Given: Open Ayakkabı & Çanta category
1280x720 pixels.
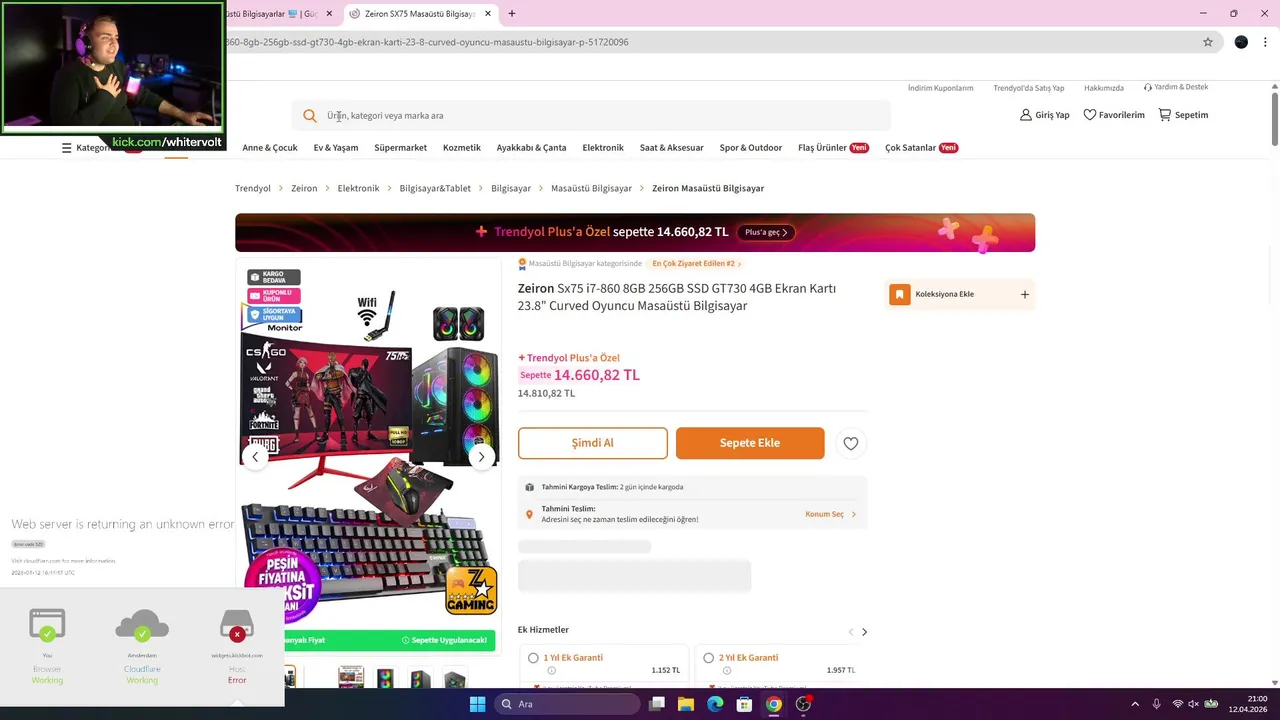Looking at the screenshot, I should [x=531, y=148].
